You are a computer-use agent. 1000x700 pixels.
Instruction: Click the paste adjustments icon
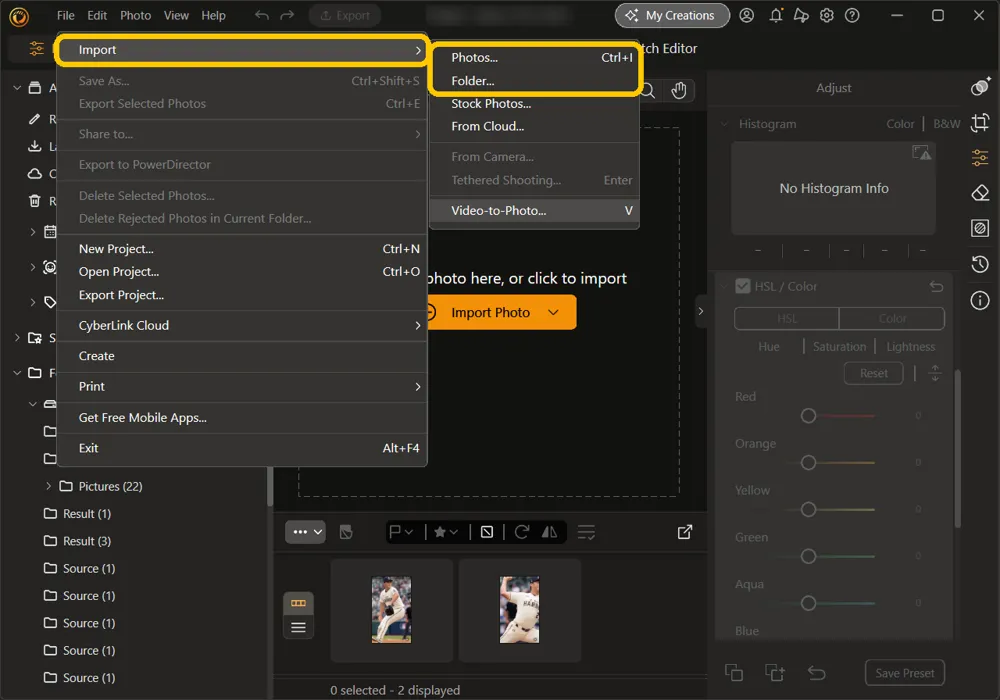pyautogui.click(x=774, y=672)
